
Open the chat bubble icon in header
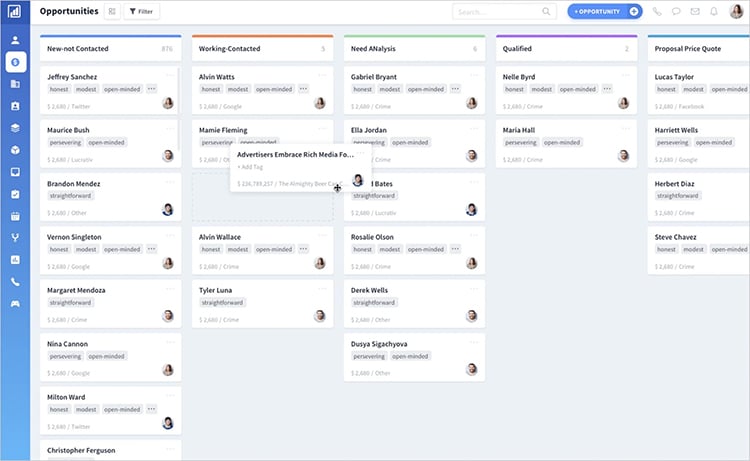(x=676, y=12)
